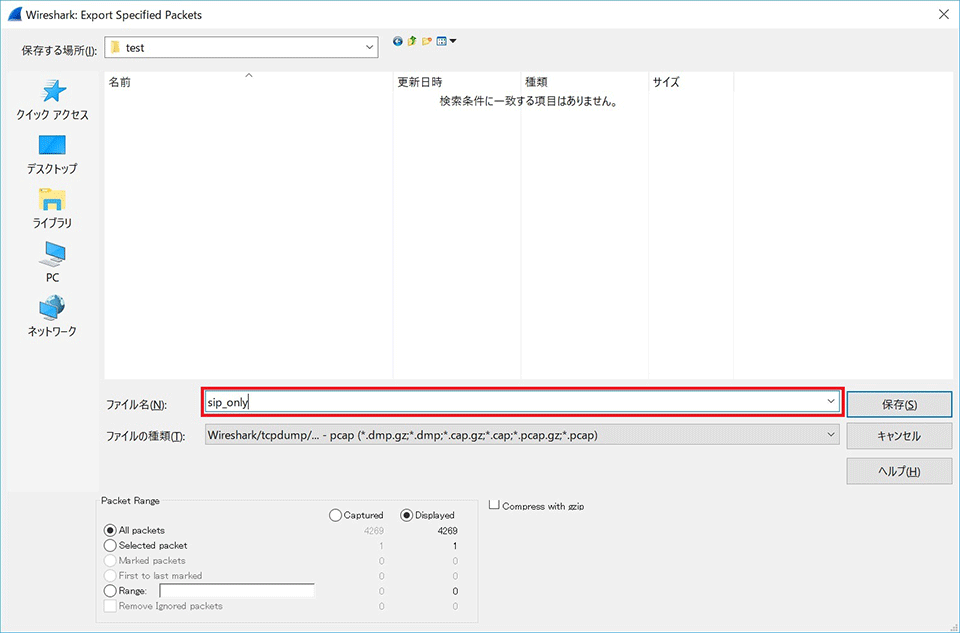Enable Compress with gzip checkbox
This screenshot has width=960, height=633.
494,505
